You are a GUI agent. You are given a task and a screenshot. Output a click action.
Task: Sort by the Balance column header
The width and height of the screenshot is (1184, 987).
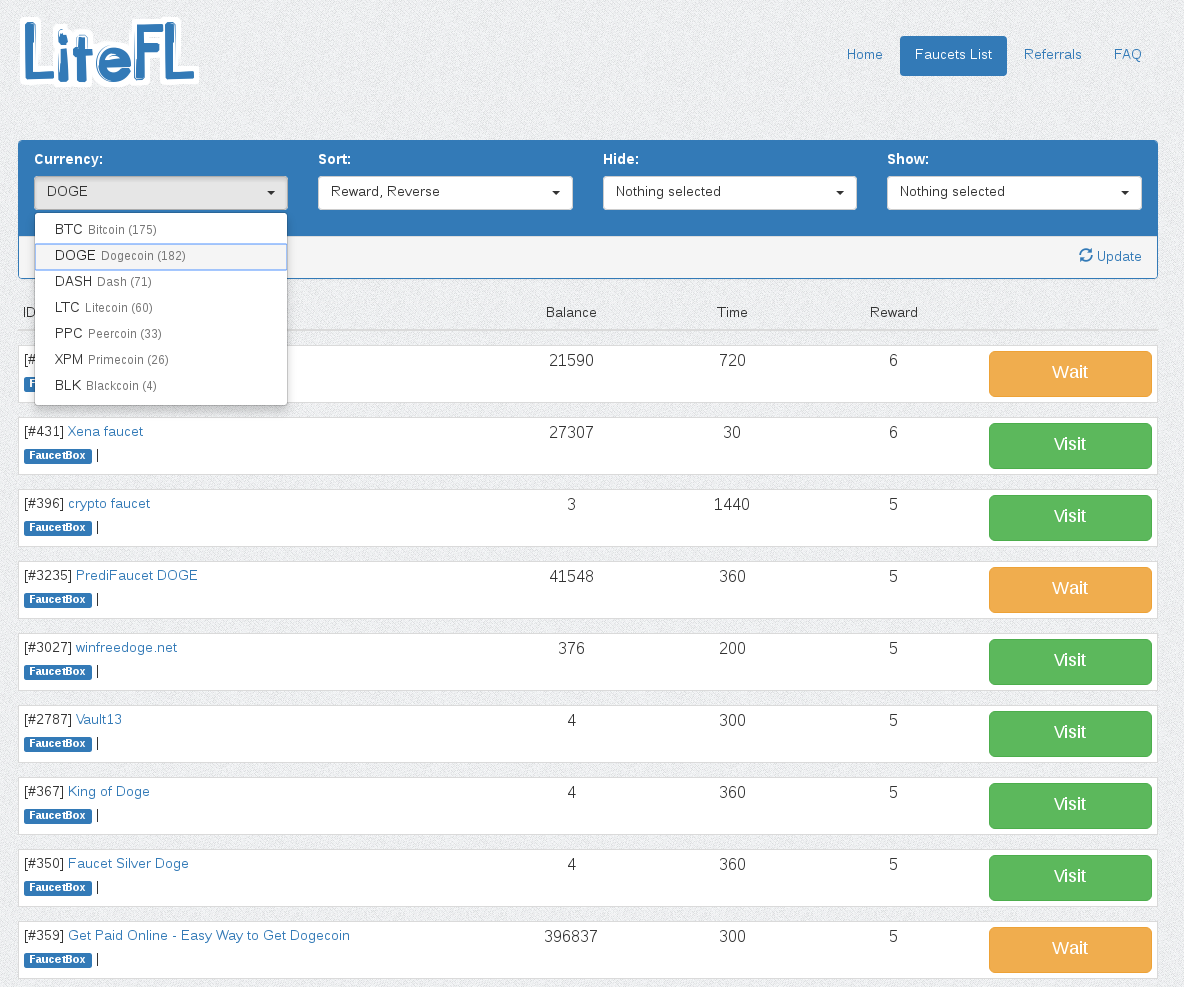[x=571, y=313]
